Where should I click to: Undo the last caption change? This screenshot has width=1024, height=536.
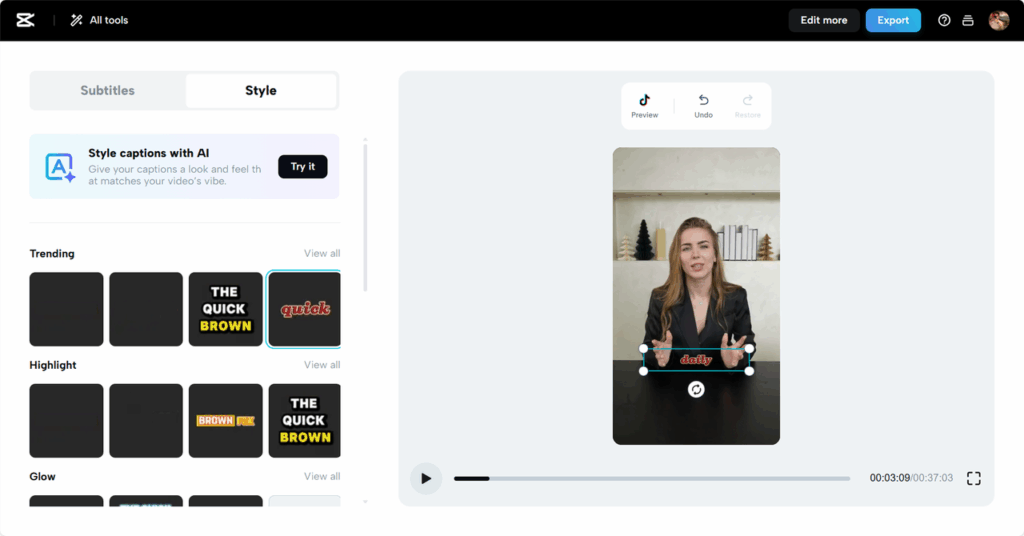[703, 105]
